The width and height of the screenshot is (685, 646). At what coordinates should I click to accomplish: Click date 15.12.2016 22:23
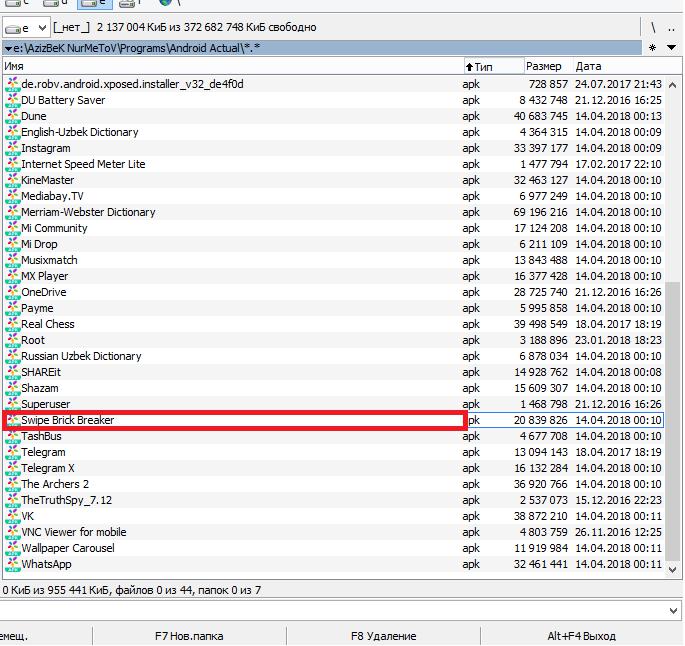[618, 500]
